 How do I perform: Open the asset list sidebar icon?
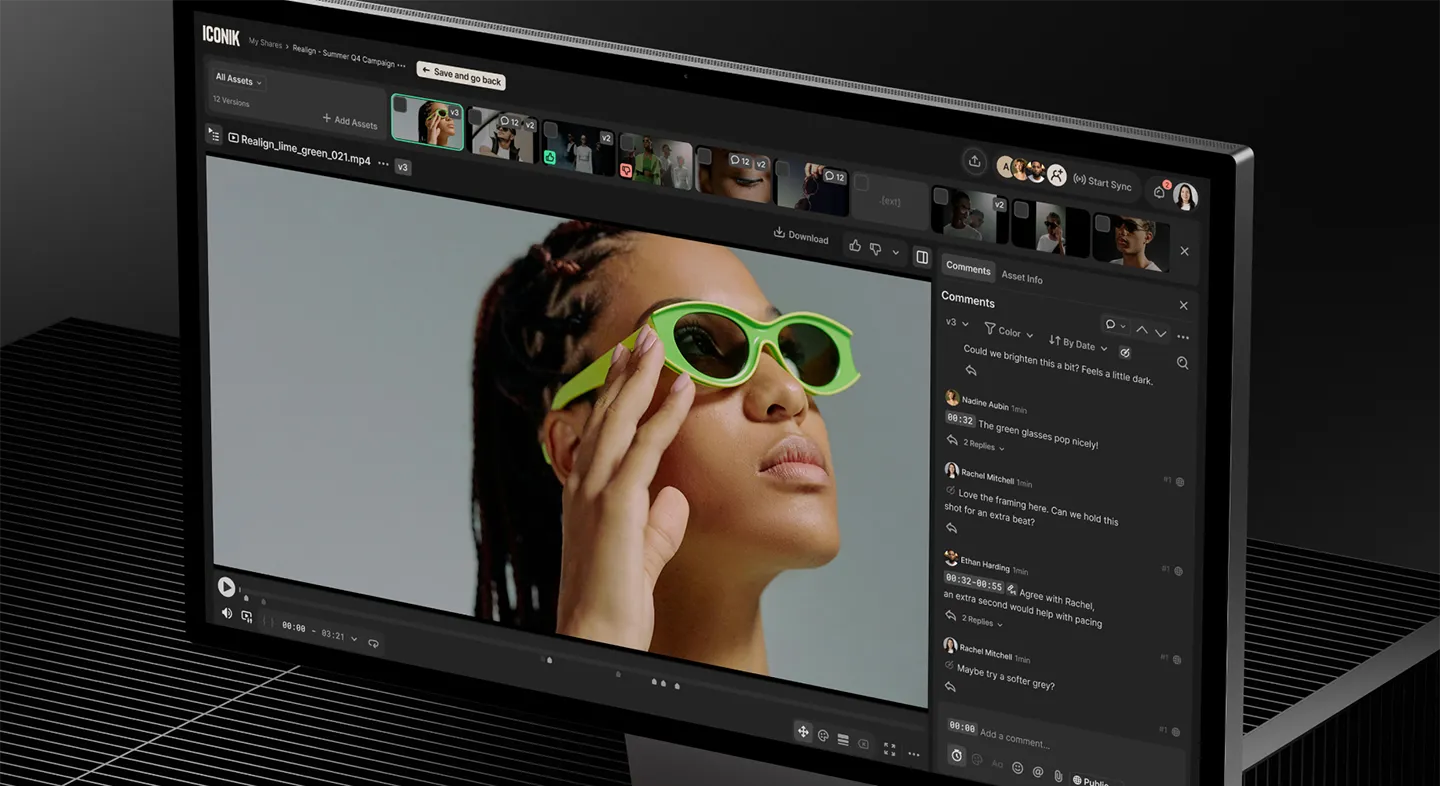pos(214,135)
